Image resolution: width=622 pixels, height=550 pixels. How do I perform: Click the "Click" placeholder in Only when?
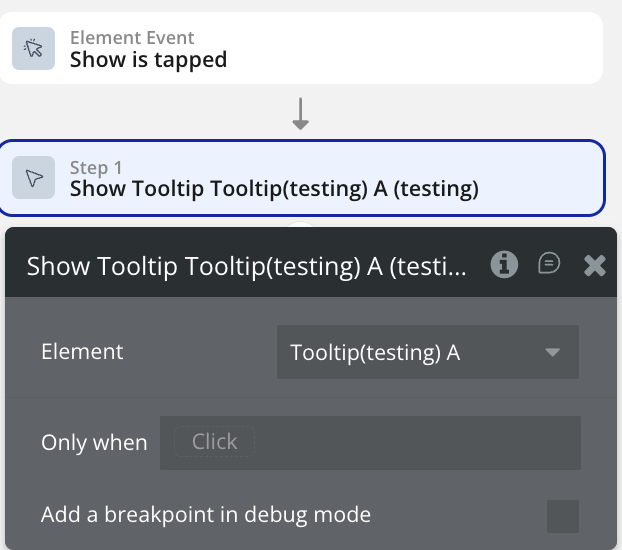214,442
